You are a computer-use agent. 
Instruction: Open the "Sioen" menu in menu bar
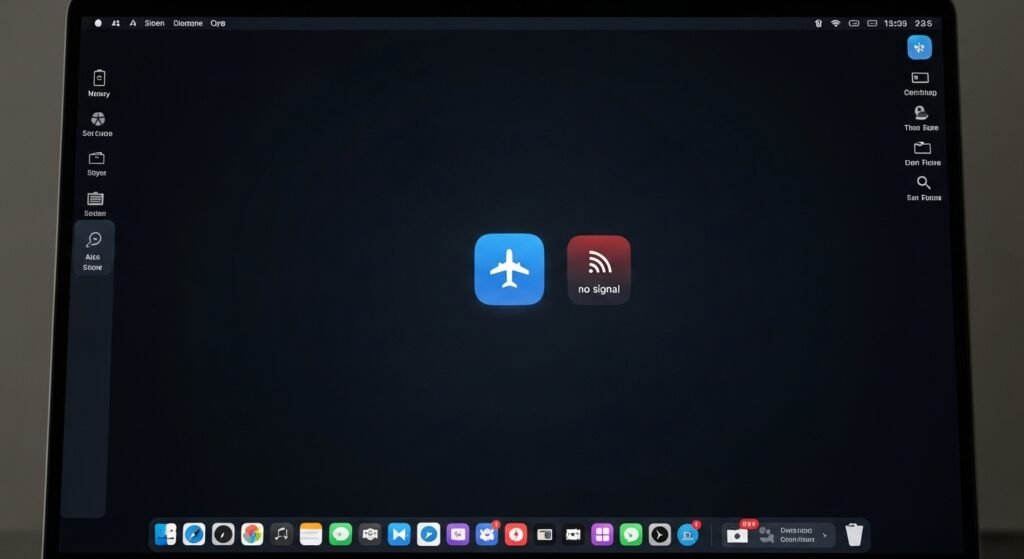154,22
